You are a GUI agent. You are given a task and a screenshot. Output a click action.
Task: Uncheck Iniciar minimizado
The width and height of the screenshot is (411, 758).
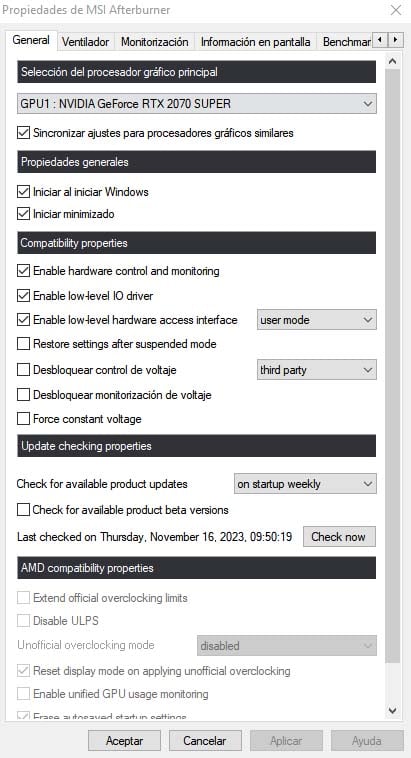pos(23,214)
